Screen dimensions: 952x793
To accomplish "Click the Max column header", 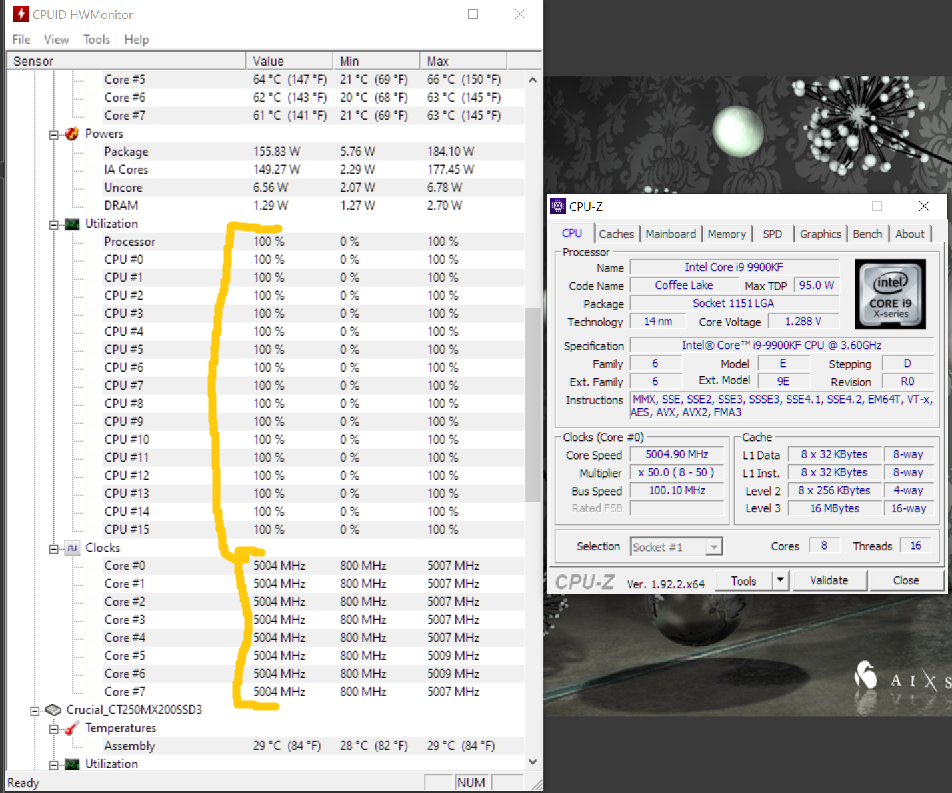I will (463, 61).
